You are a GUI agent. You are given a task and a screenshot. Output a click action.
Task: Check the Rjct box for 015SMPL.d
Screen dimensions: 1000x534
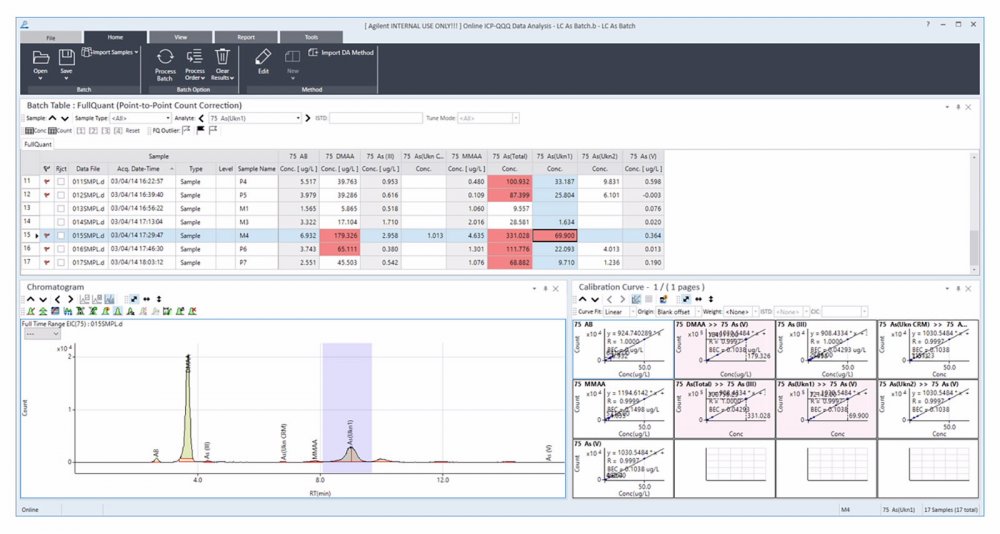coord(61,236)
